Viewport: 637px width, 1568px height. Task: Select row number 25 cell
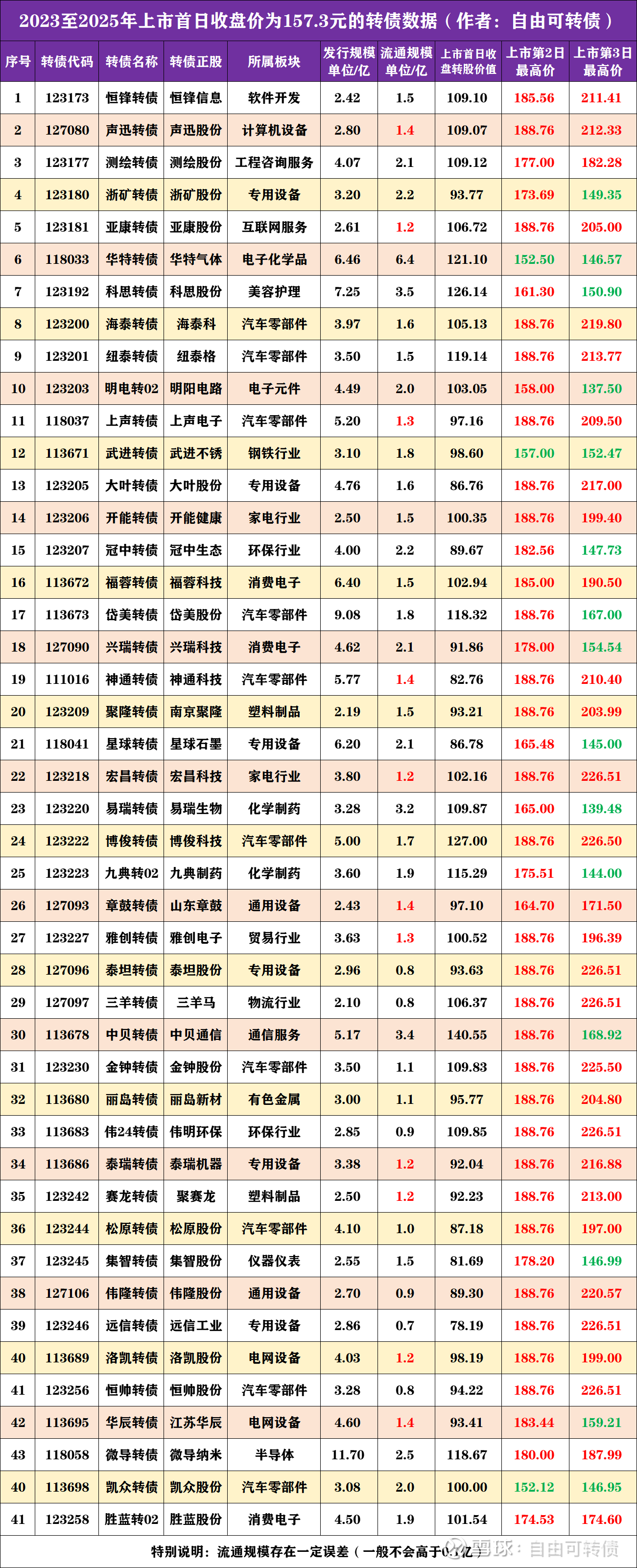pos(18,873)
